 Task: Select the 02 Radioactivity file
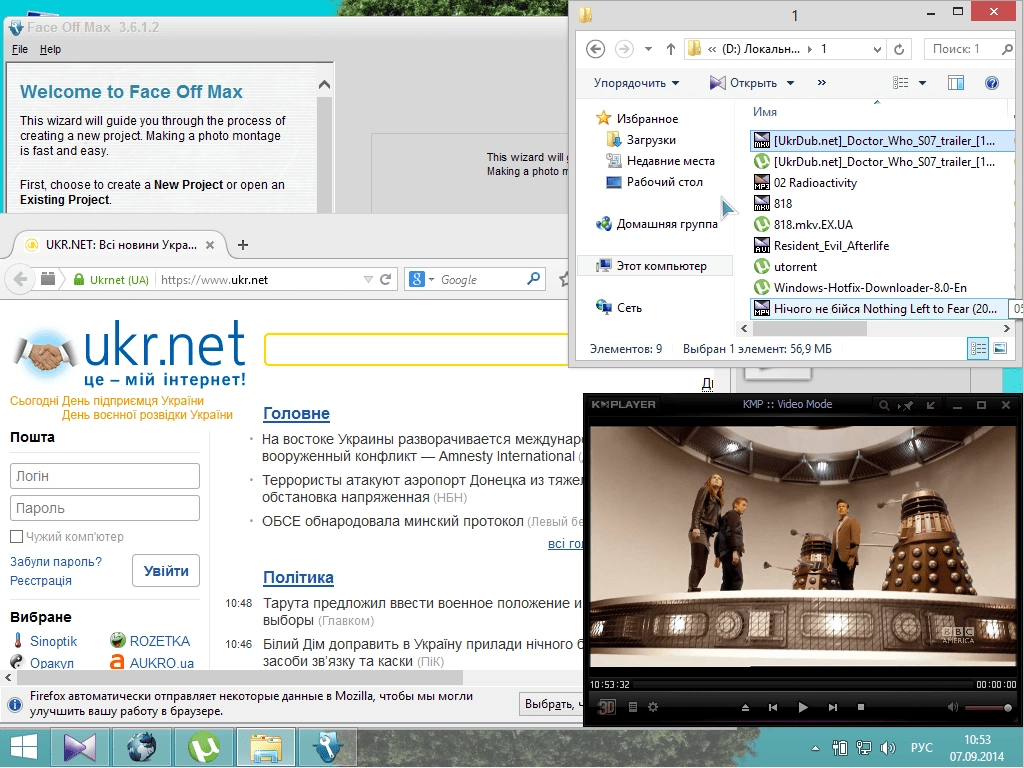805,183
